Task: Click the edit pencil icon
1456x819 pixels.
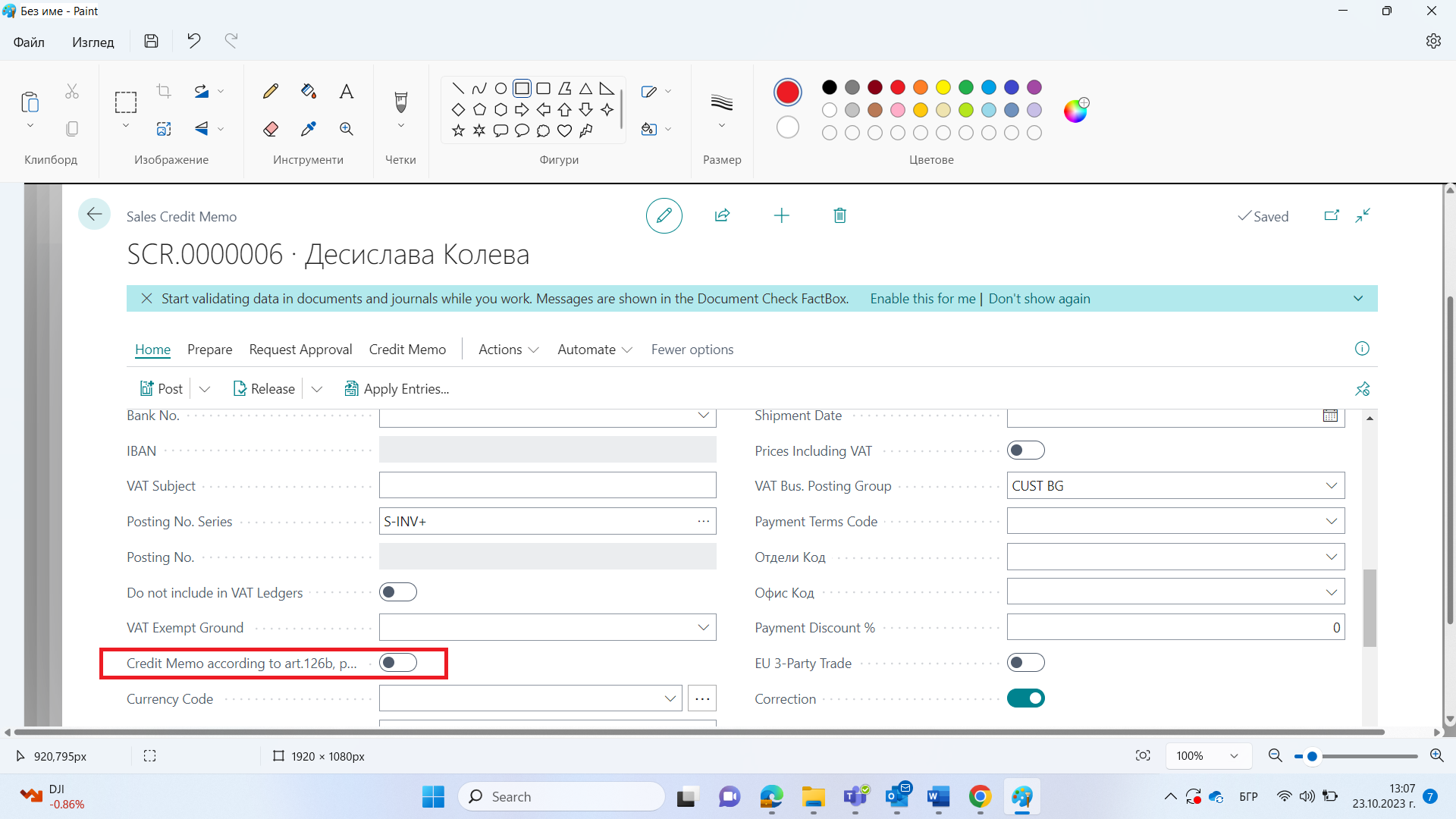Action: pos(664,215)
